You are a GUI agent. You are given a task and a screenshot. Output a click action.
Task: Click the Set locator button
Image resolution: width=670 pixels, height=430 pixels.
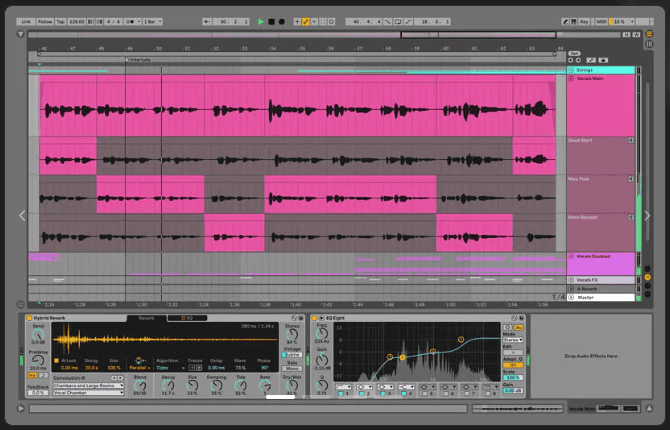tap(574, 53)
